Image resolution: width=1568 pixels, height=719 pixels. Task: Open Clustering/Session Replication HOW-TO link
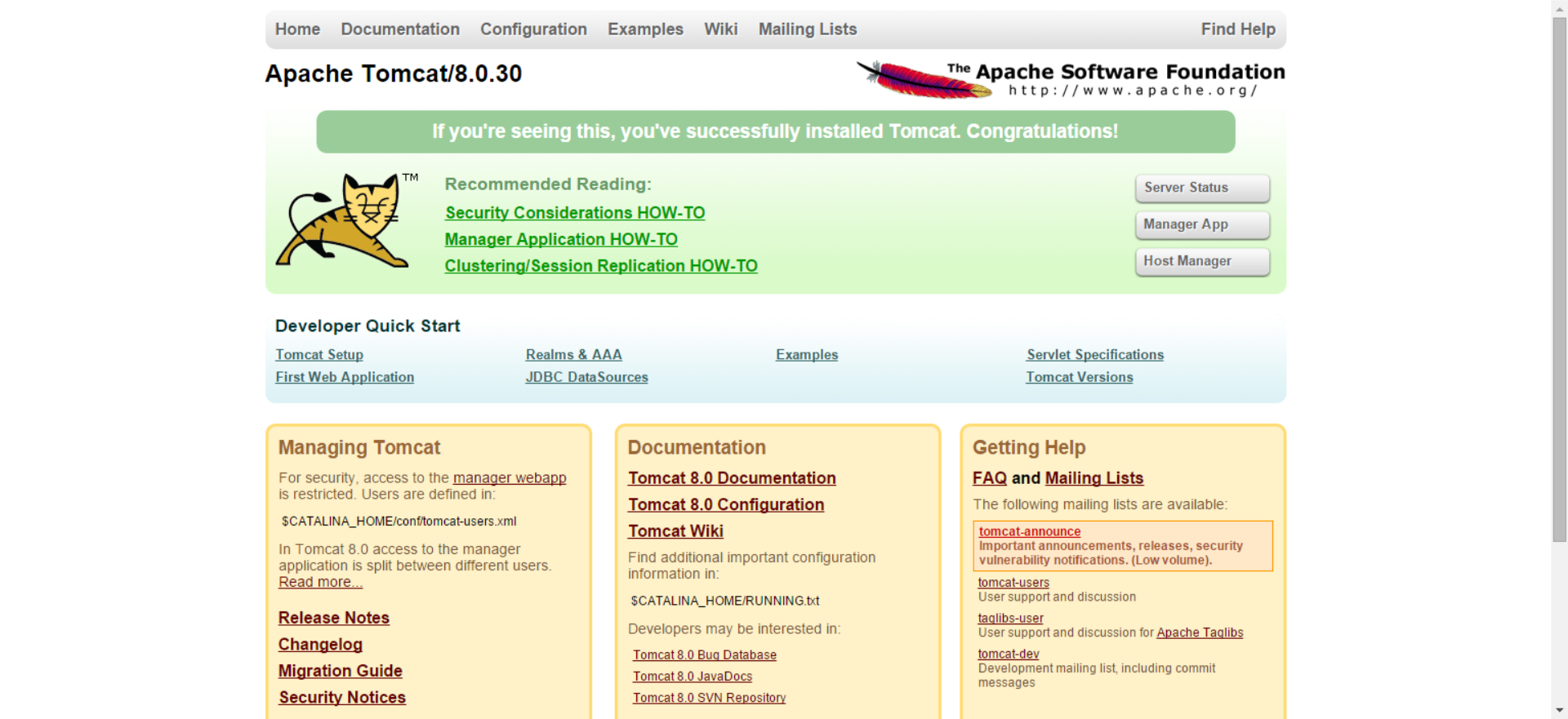[601, 266]
